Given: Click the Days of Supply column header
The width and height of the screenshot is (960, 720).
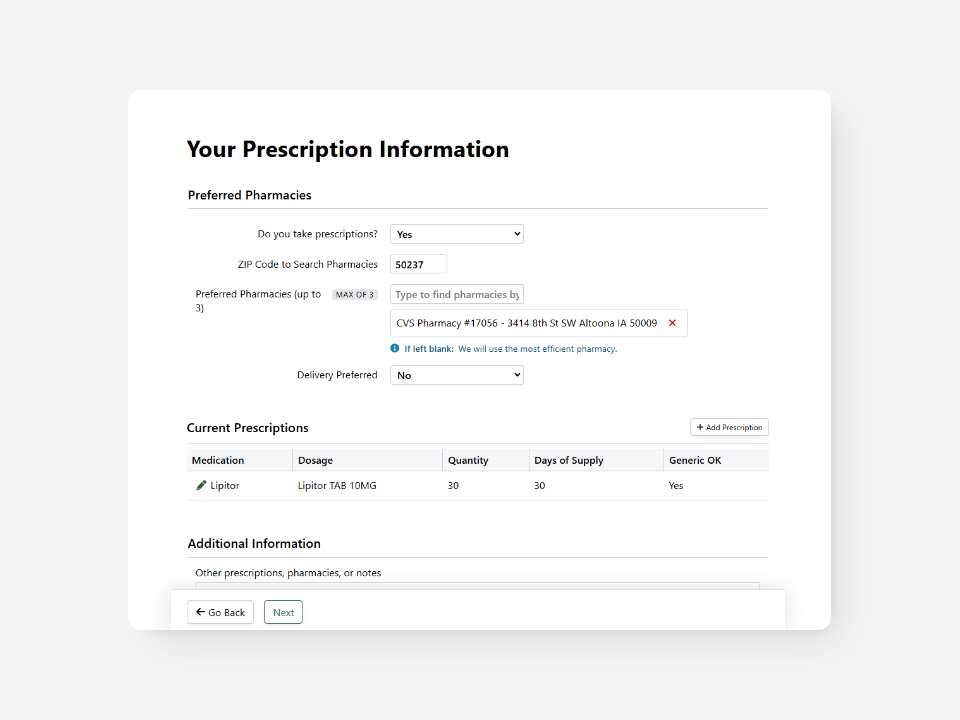Looking at the screenshot, I should click(x=568, y=460).
